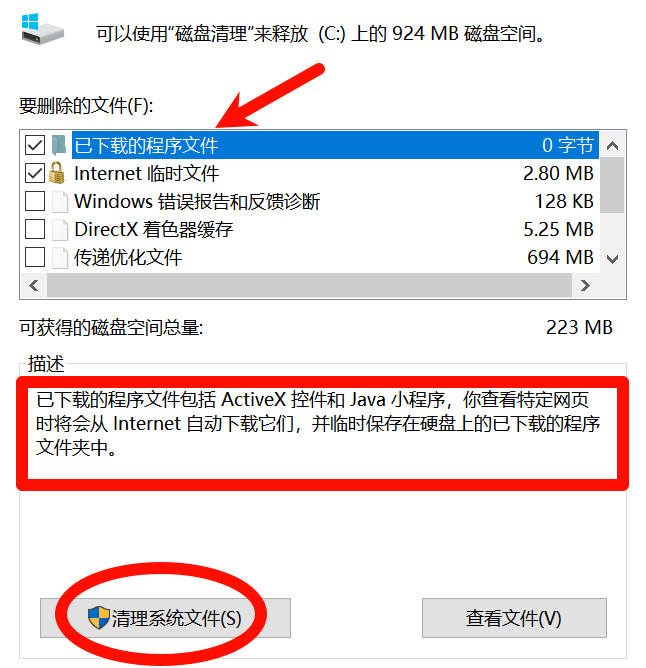
Task: Check the Windows 错误报告和反馈诊断 checkbox
Action: (35, 201)
